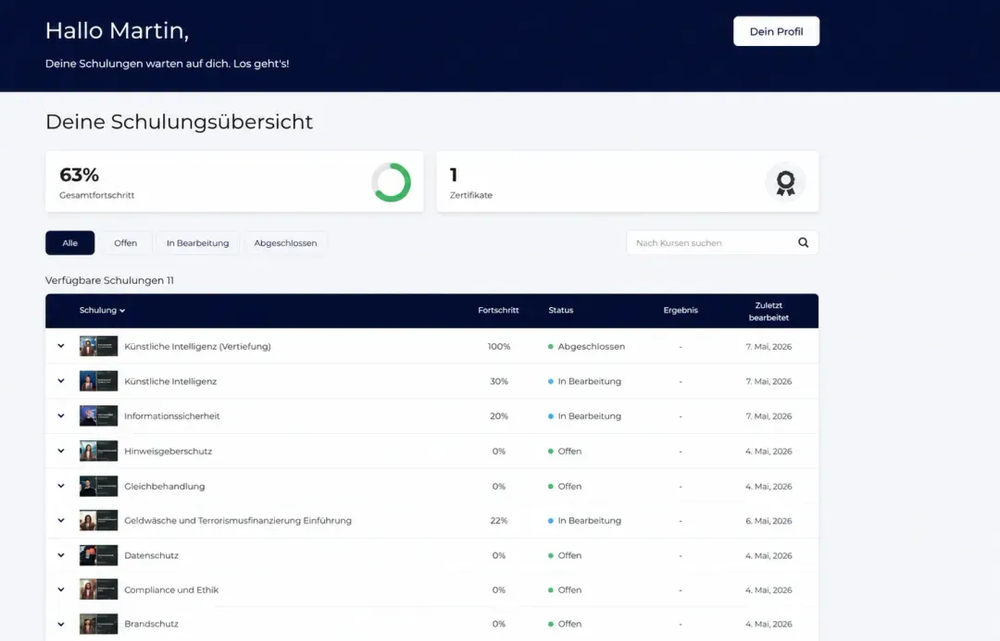Screen dimensions: 1000x641
Task: Open the Gleichbehandlung course thumbnail
Action: tap(98, 486)
